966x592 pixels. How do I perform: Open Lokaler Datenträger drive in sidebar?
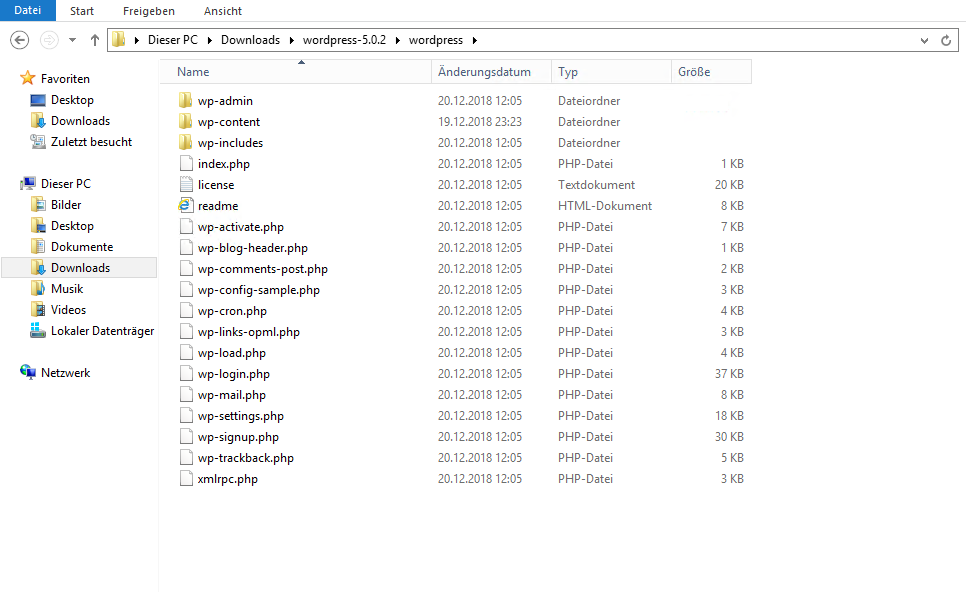point(102,331)
